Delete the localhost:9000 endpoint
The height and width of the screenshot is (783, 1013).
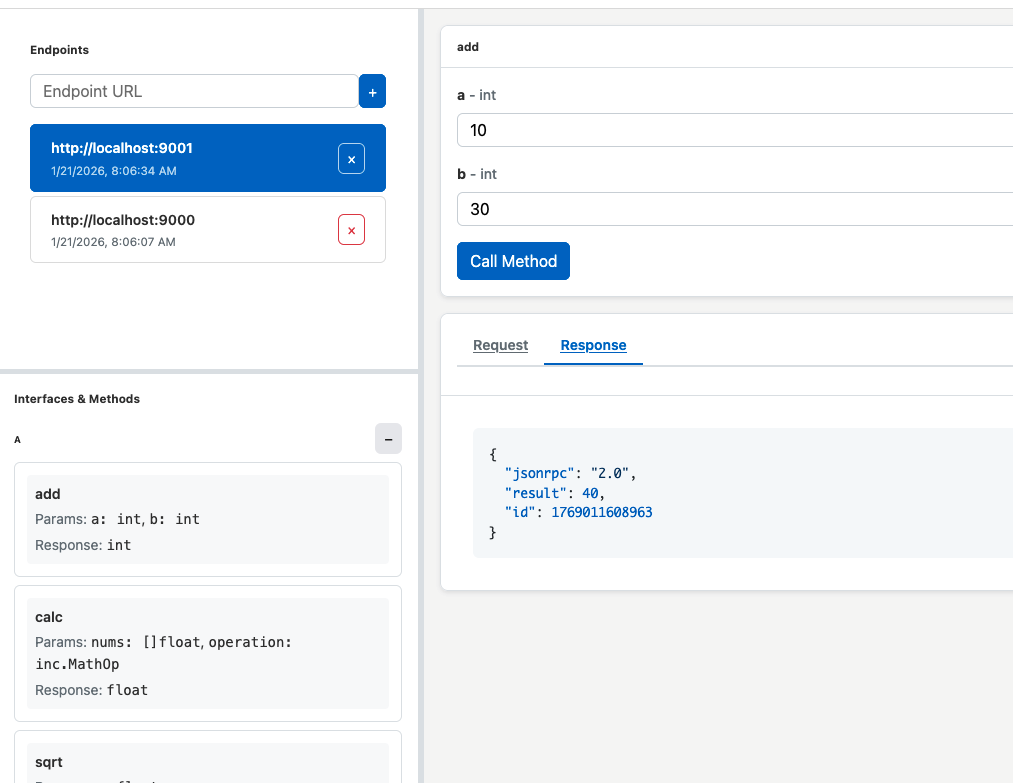351,230
